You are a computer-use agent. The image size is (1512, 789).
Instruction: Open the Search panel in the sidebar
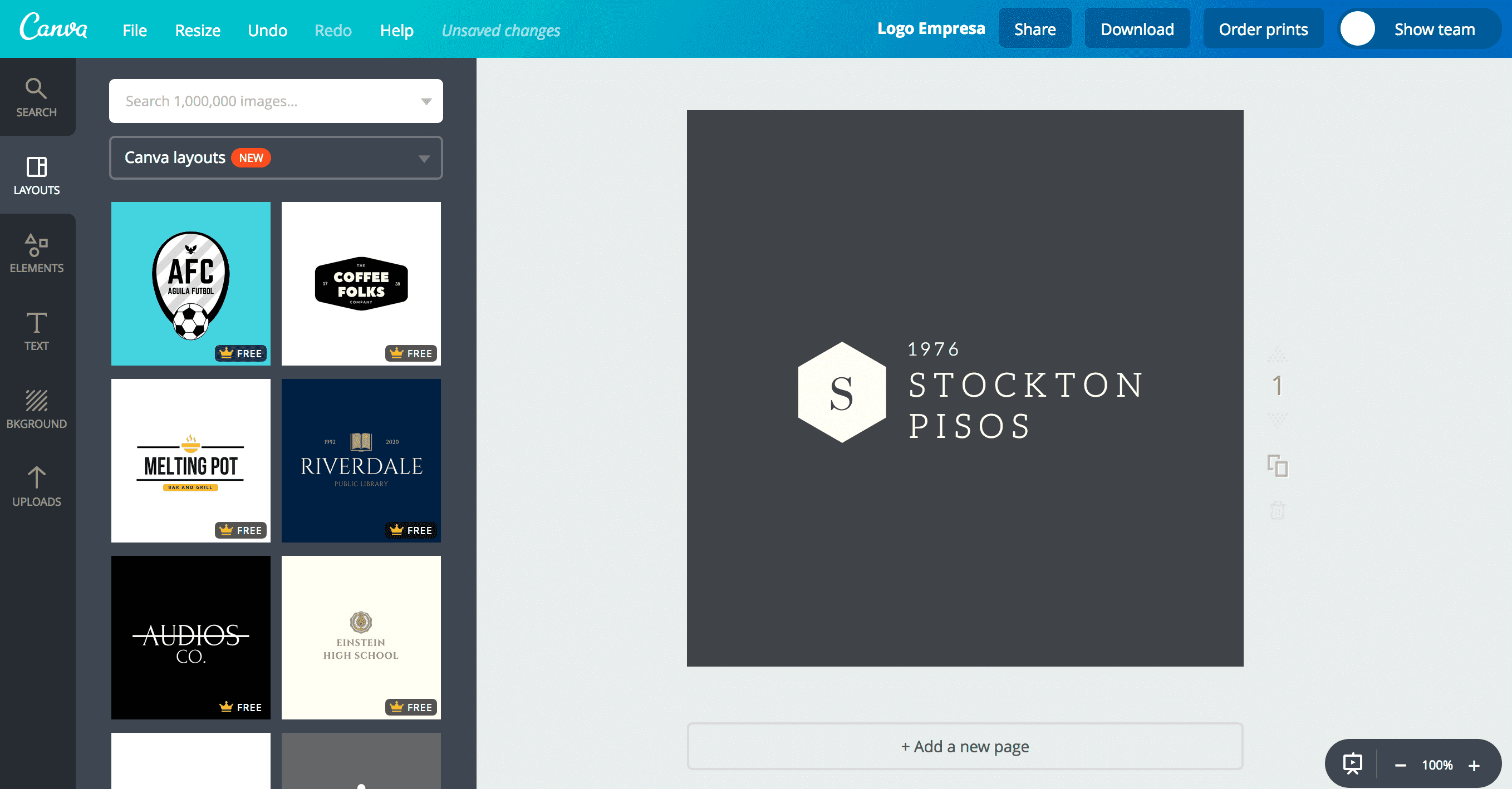click(x=37, y=97)
